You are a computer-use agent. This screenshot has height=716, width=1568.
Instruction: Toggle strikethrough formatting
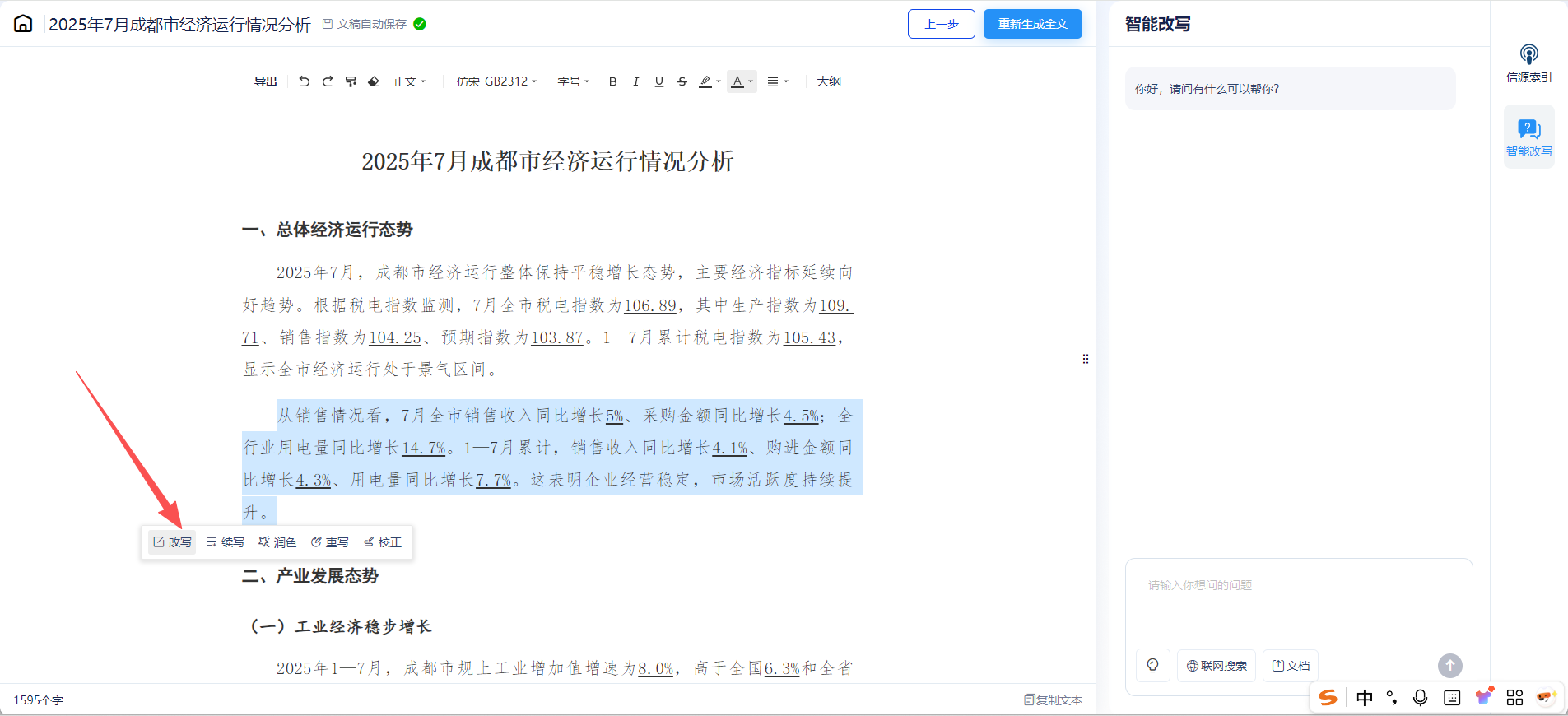[682, 81]
